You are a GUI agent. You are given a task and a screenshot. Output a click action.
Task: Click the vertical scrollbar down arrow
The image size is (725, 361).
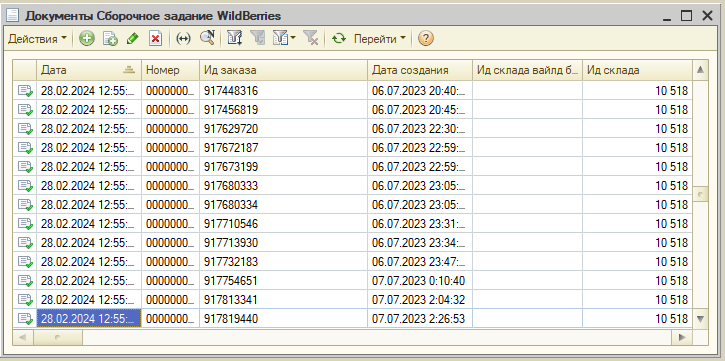[x=700, y=319]
